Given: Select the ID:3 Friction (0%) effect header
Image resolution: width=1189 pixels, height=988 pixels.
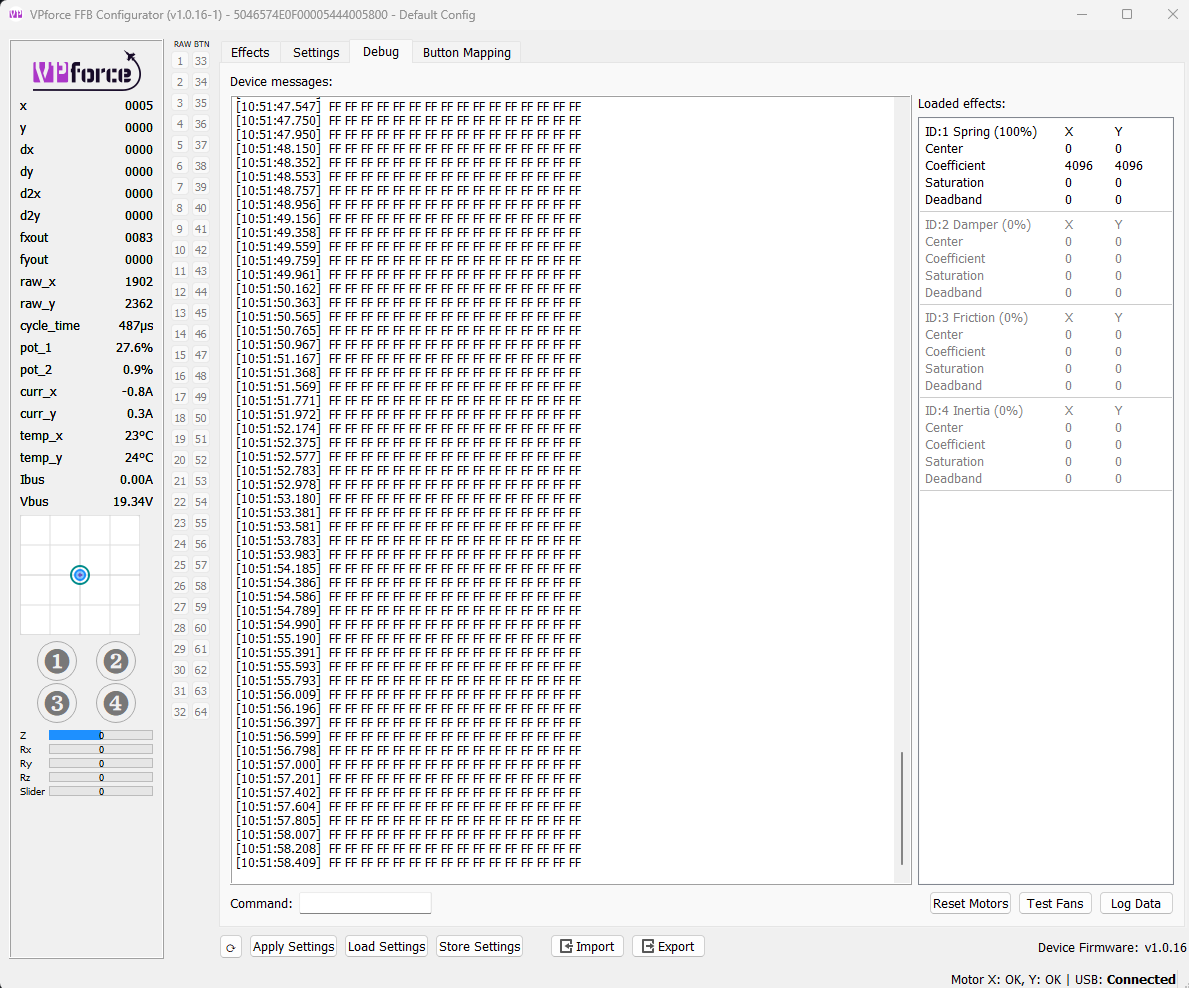Looking at the screenshot, I should coord(976,318).
